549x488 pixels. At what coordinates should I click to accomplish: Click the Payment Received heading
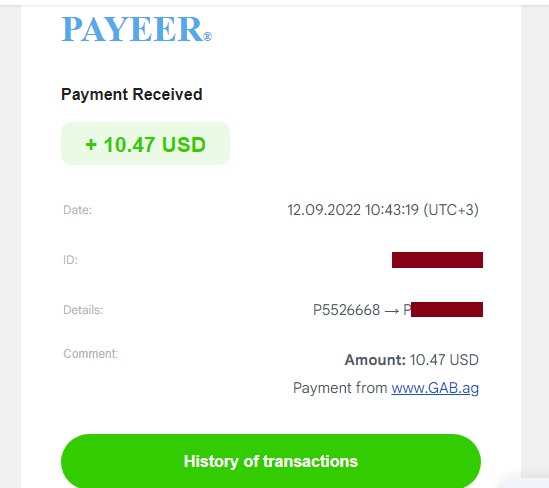coord(132,94)
